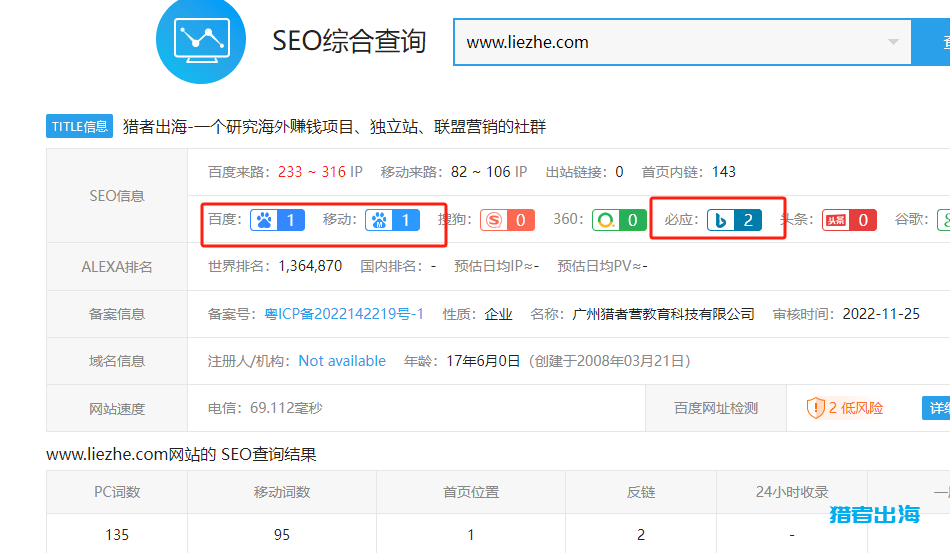This screenshot has height=553, width=950.
Task: Click telecom speed 69.112毫秒
Action: tap(286, 408)
